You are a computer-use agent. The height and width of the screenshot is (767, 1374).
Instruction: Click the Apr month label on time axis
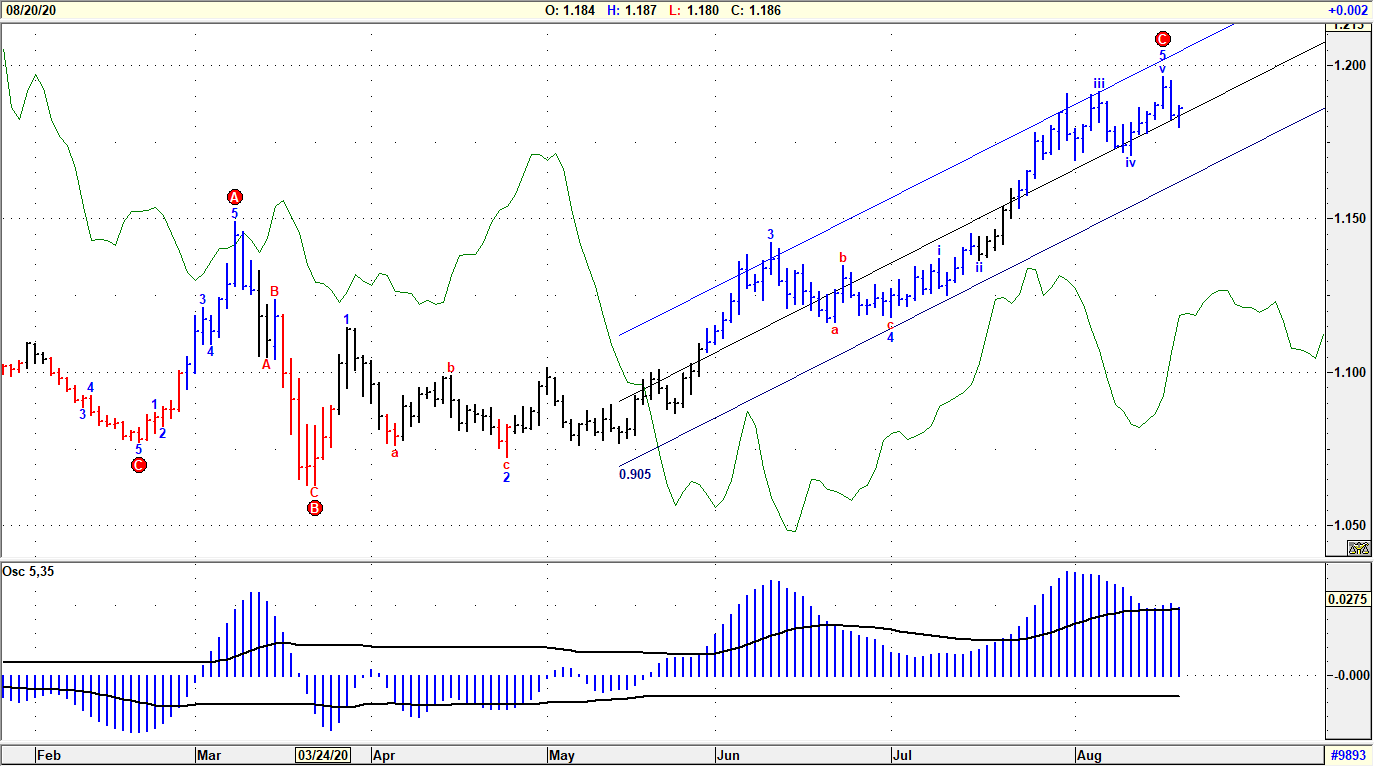click(x=384, y=756)
